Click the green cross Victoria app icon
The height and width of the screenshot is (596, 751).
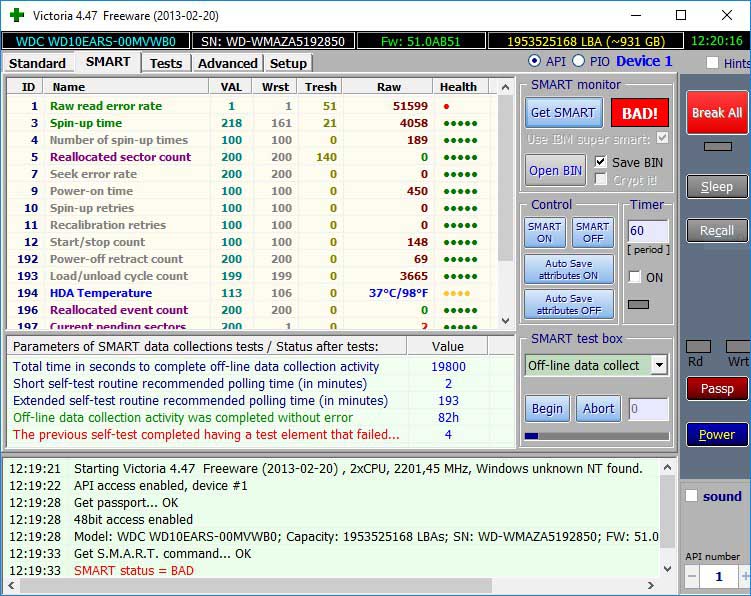pyautogui.click(x=17, y=15)
